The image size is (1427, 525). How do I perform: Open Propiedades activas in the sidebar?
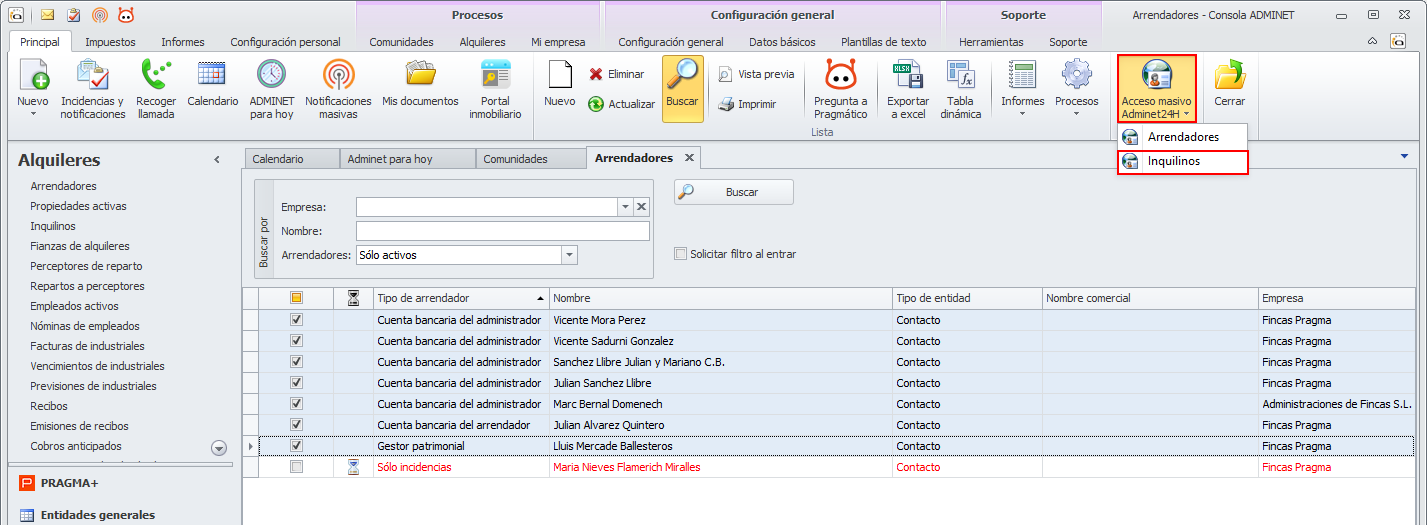click(x=78, y=206)
